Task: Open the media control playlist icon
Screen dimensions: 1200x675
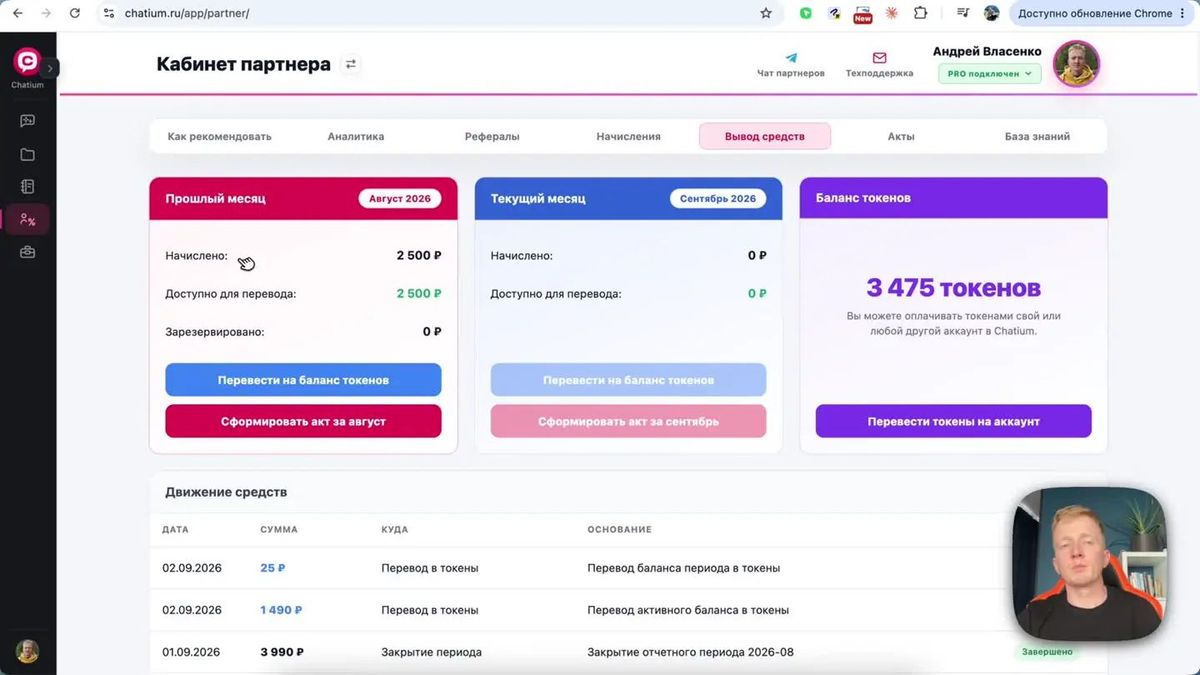Action: pos(963,13)
